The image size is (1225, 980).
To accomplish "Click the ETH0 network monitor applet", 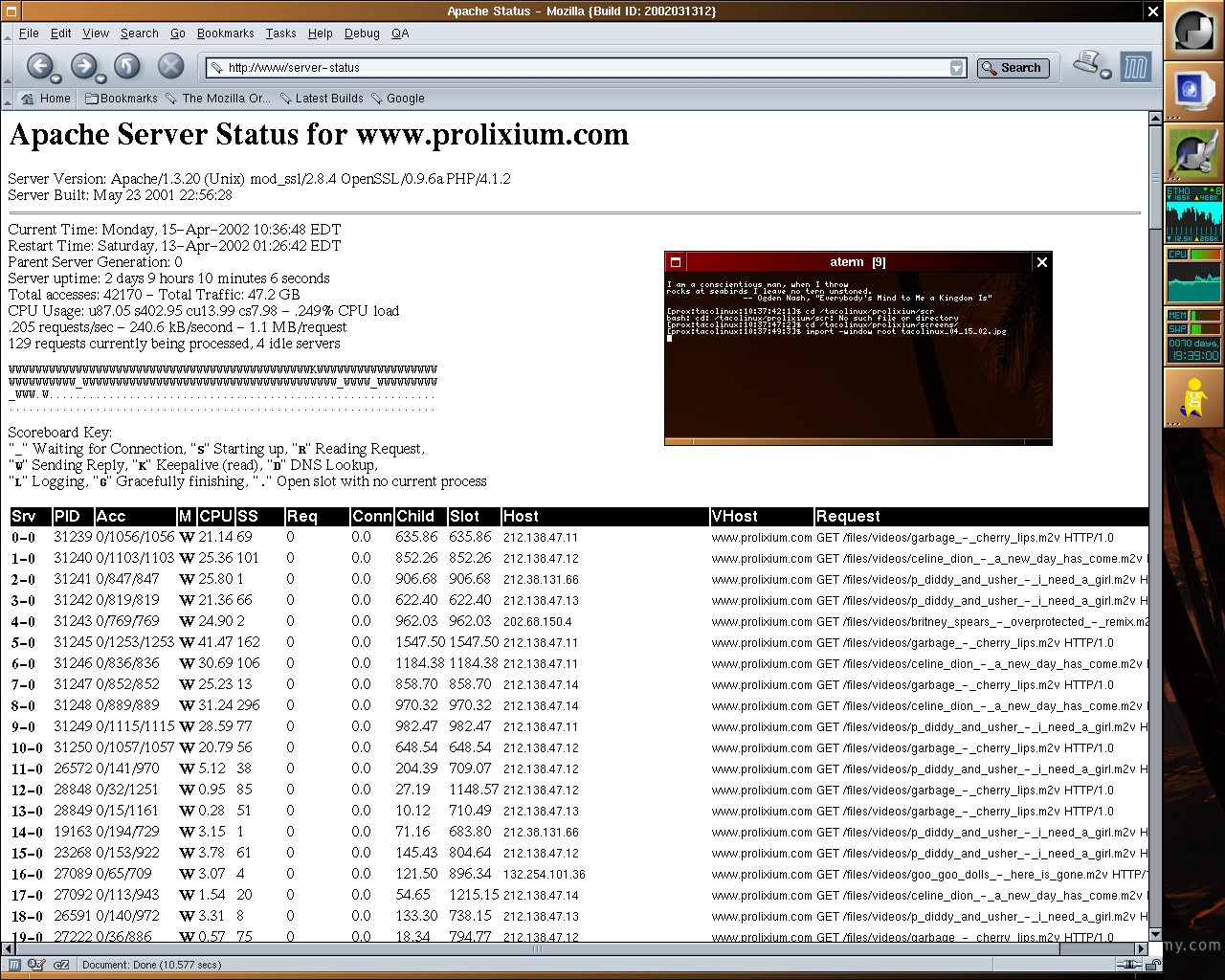I will click(x=1193, y=214).
